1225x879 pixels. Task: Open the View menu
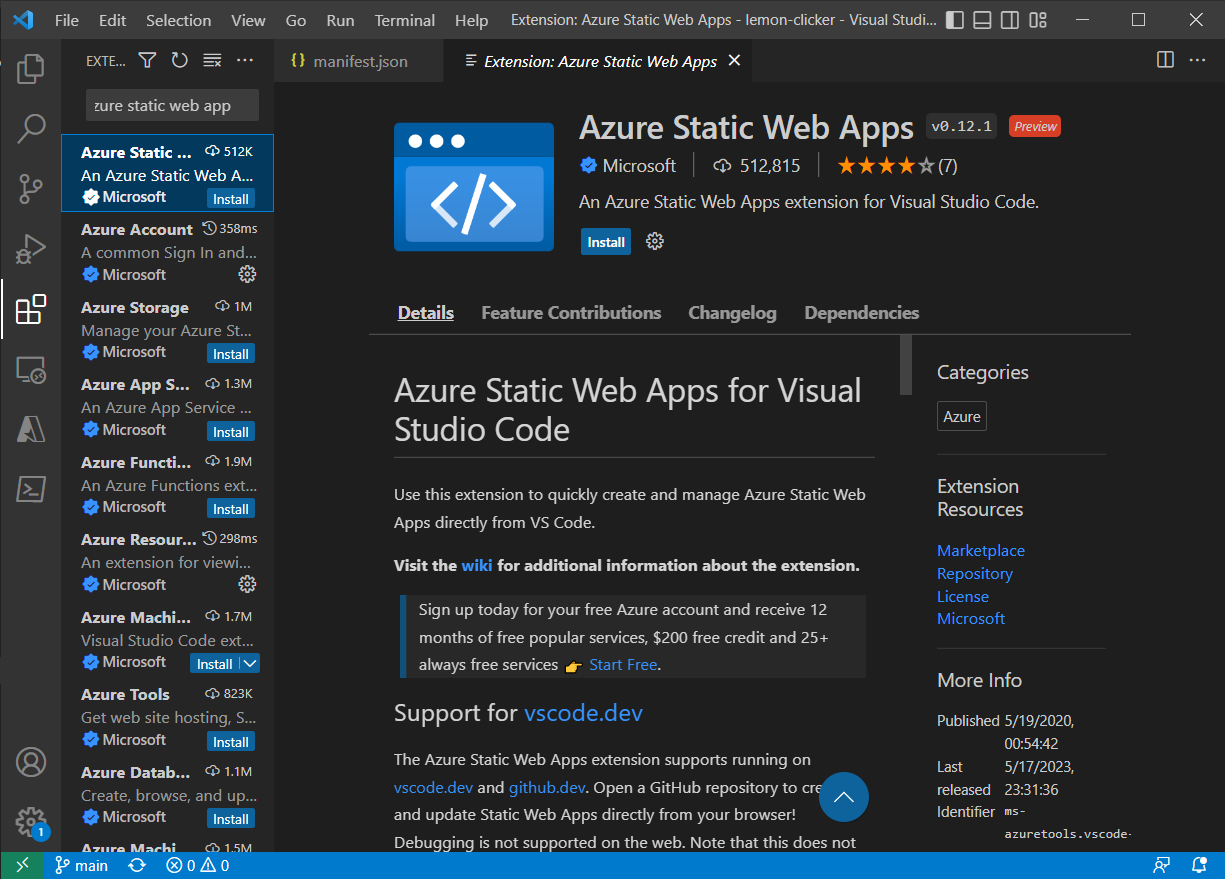248,20
